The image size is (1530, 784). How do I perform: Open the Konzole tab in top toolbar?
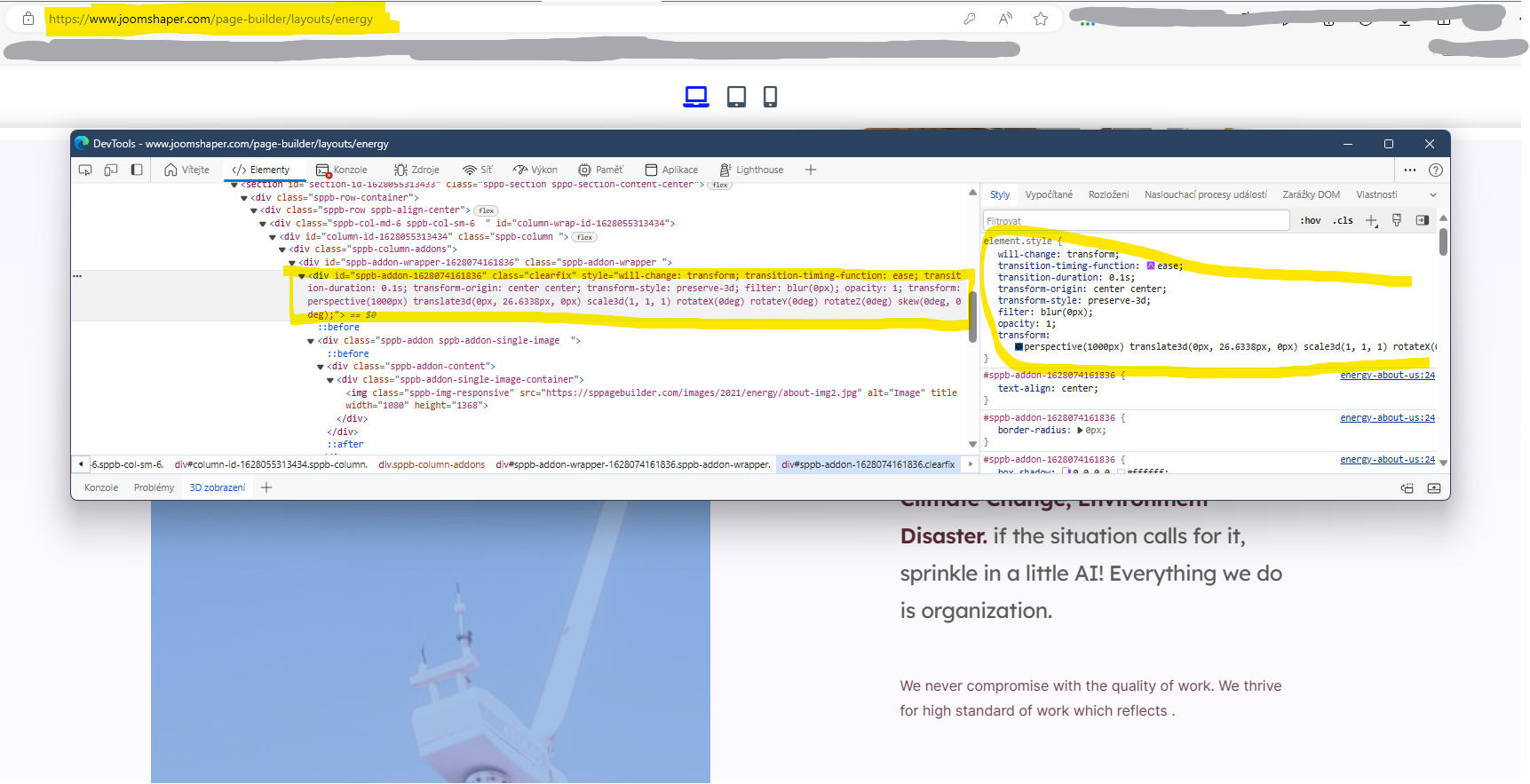pos(342,170)
